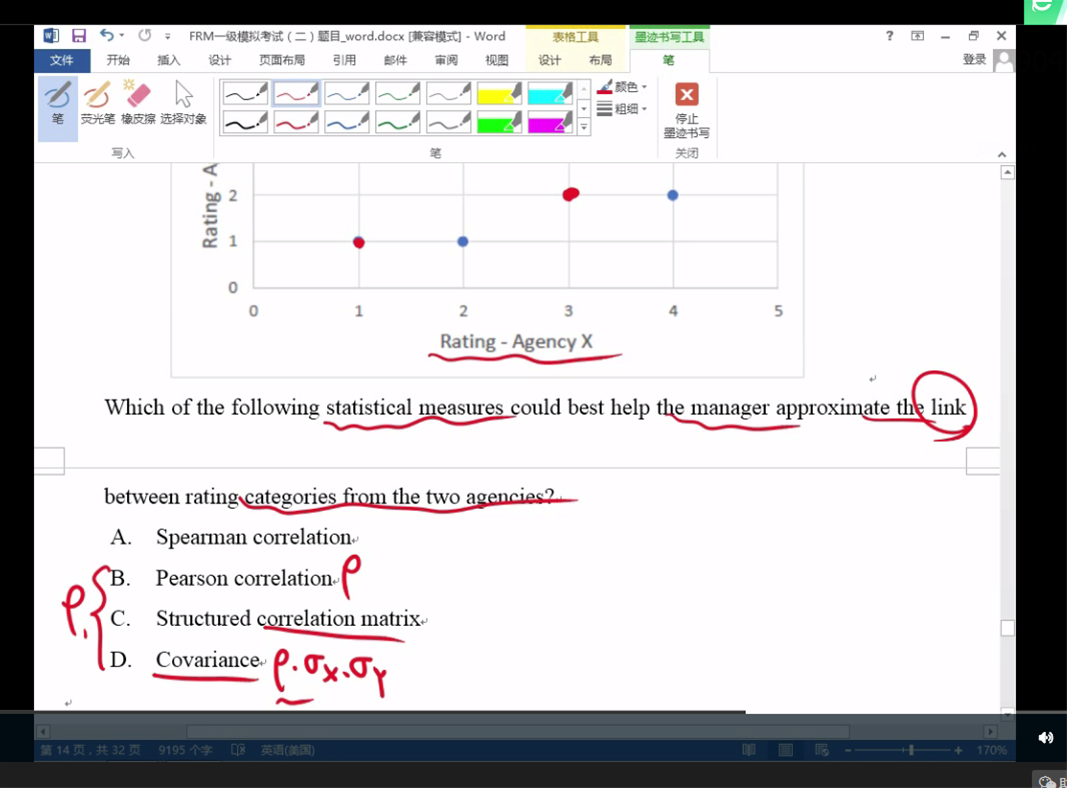The image size is (1067, 788).
Task: Activate the Select Objects cursor tool
Action: 184,103
